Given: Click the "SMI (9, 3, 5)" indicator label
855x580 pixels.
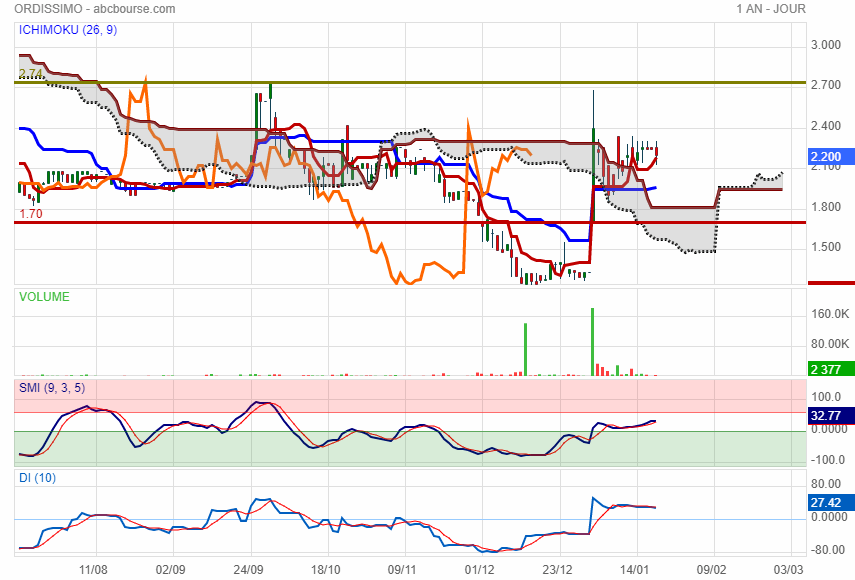Looking at the screenshot, I should pos(52,388).
